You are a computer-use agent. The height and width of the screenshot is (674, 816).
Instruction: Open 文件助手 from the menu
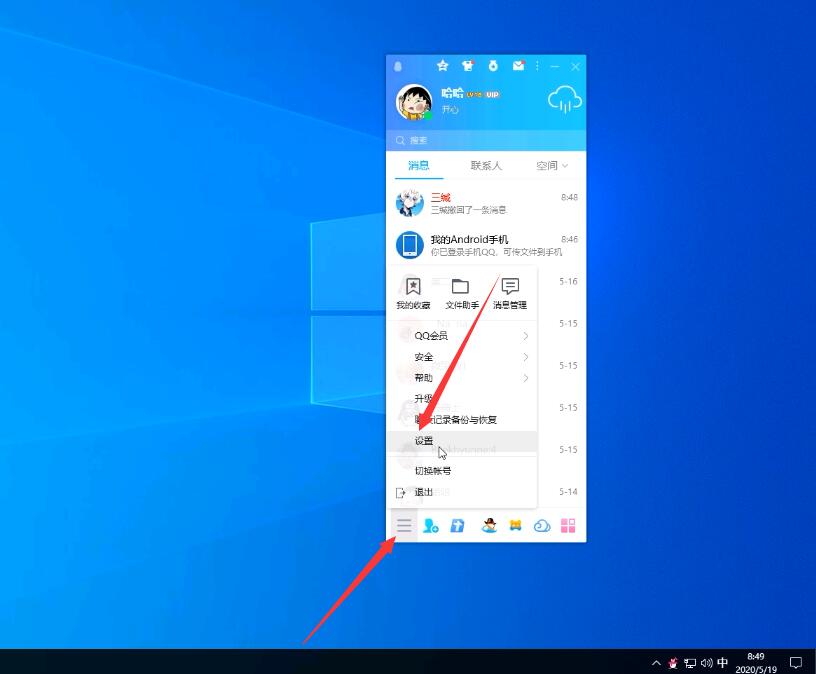pos(462,294)
